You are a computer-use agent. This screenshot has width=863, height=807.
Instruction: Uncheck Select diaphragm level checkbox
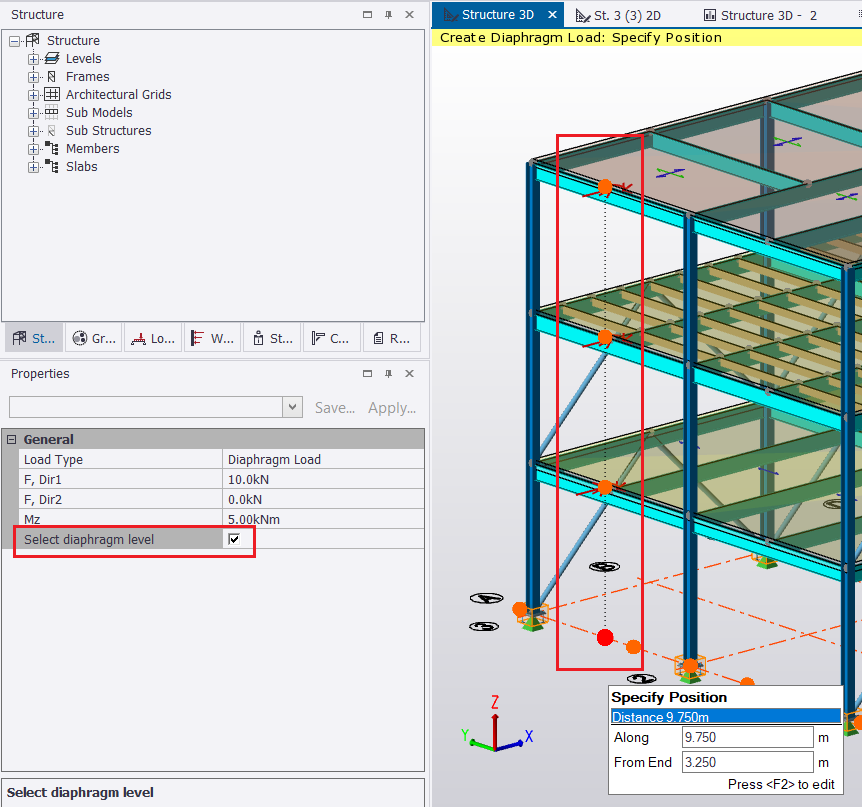[234, 540]
